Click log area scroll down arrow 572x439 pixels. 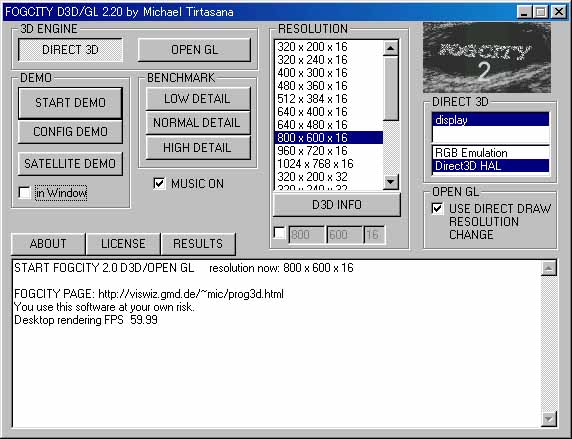(x=549, y=419)
